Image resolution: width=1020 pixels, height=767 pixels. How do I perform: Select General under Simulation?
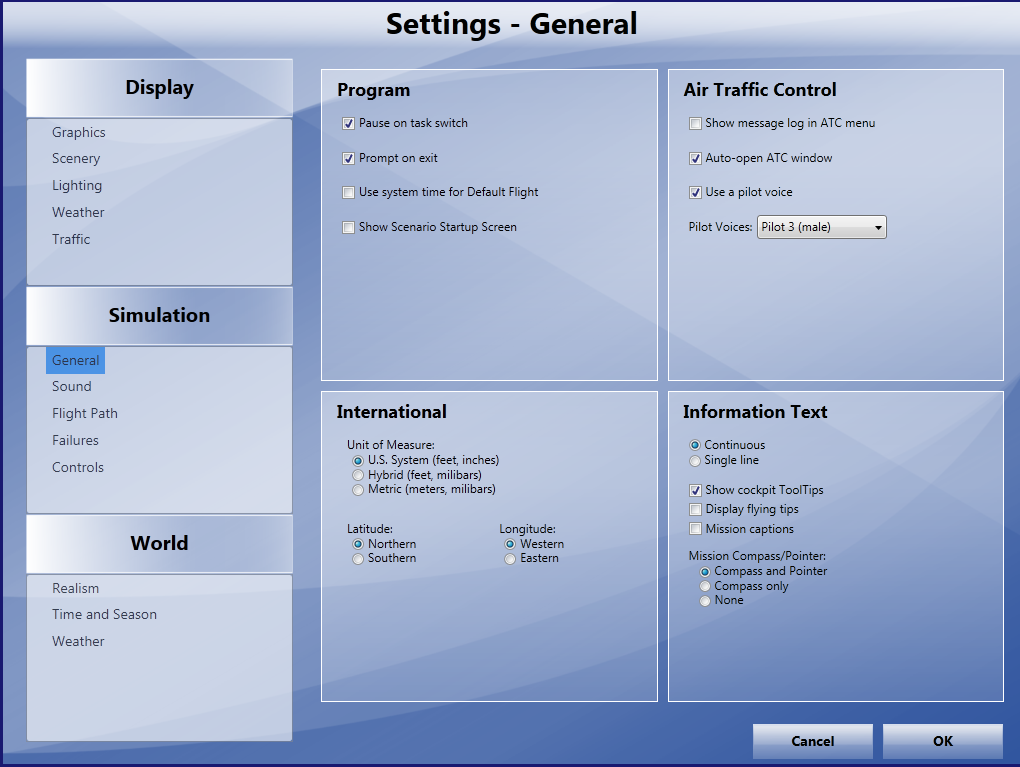point(75,360)
